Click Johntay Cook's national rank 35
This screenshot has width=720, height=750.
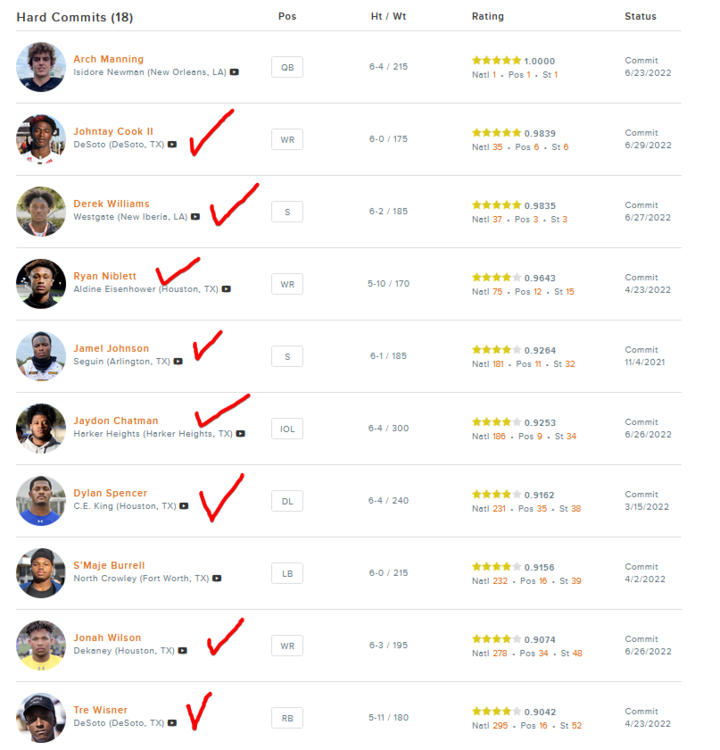[497, 146]
